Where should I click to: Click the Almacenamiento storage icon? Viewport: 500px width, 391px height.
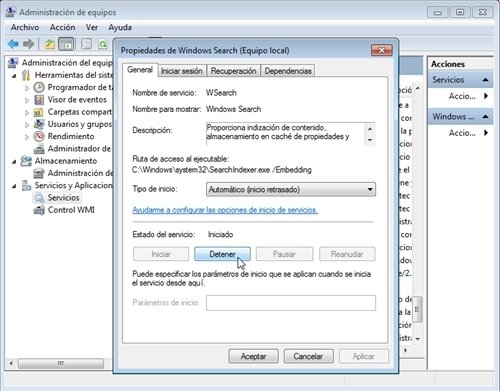[26, 161]
